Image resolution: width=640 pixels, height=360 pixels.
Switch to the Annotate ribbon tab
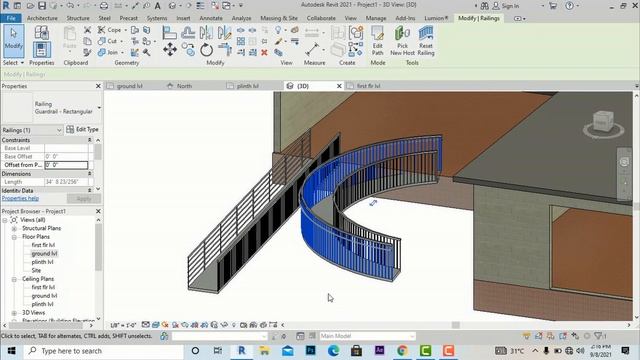click(211, 18)
